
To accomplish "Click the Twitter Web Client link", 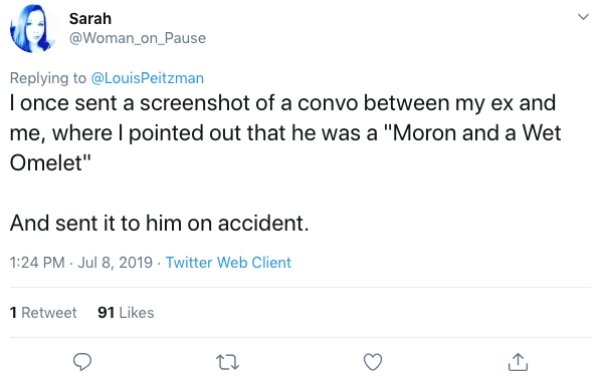I will (x=228, y=262).
